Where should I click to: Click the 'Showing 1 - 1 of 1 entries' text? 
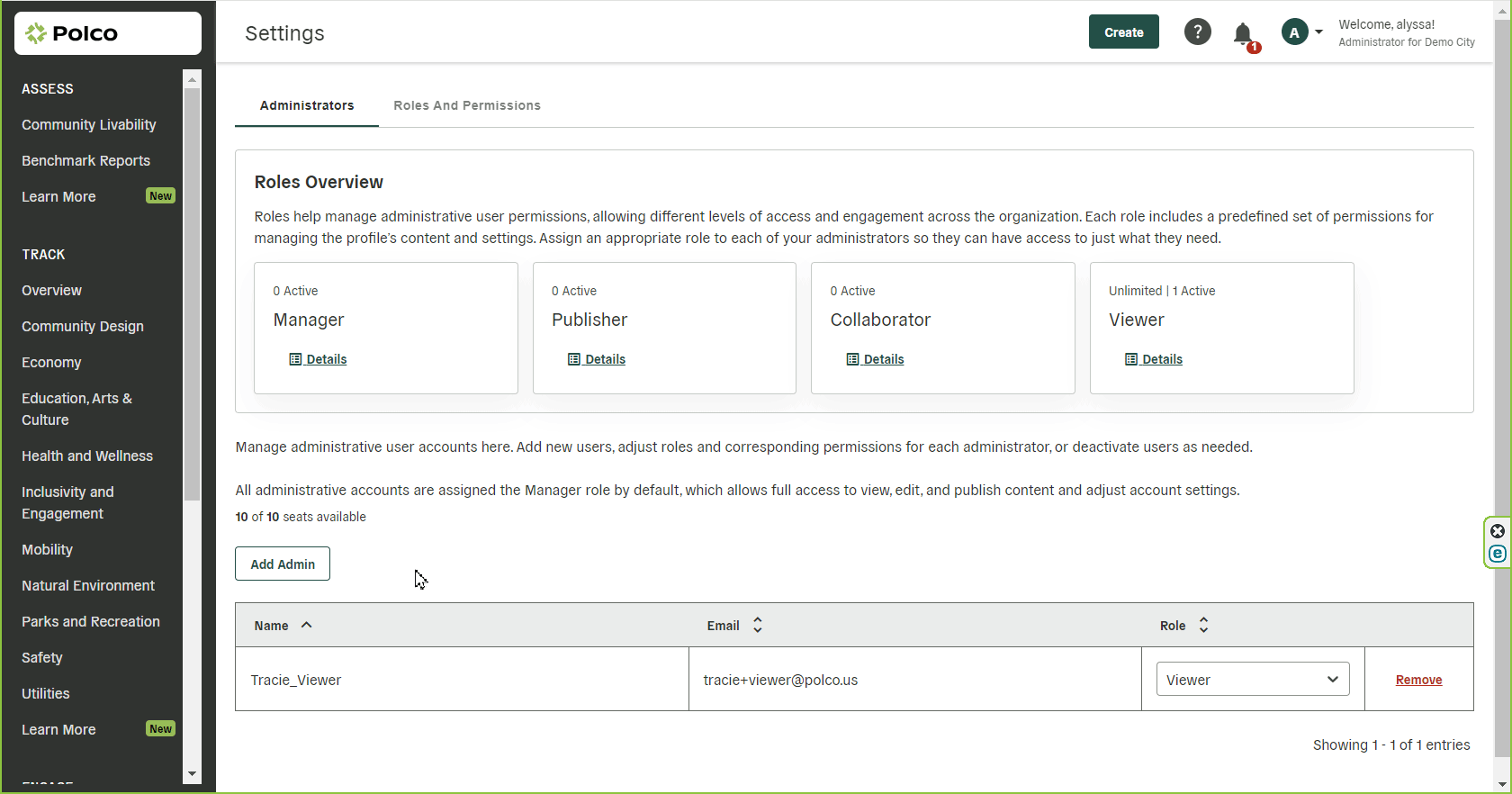point(1391,744)
